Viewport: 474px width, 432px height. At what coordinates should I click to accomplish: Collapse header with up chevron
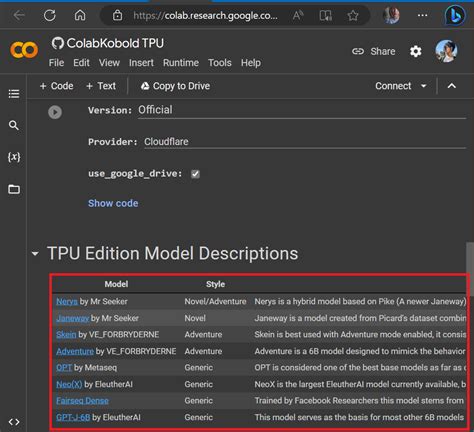[452, 86]
